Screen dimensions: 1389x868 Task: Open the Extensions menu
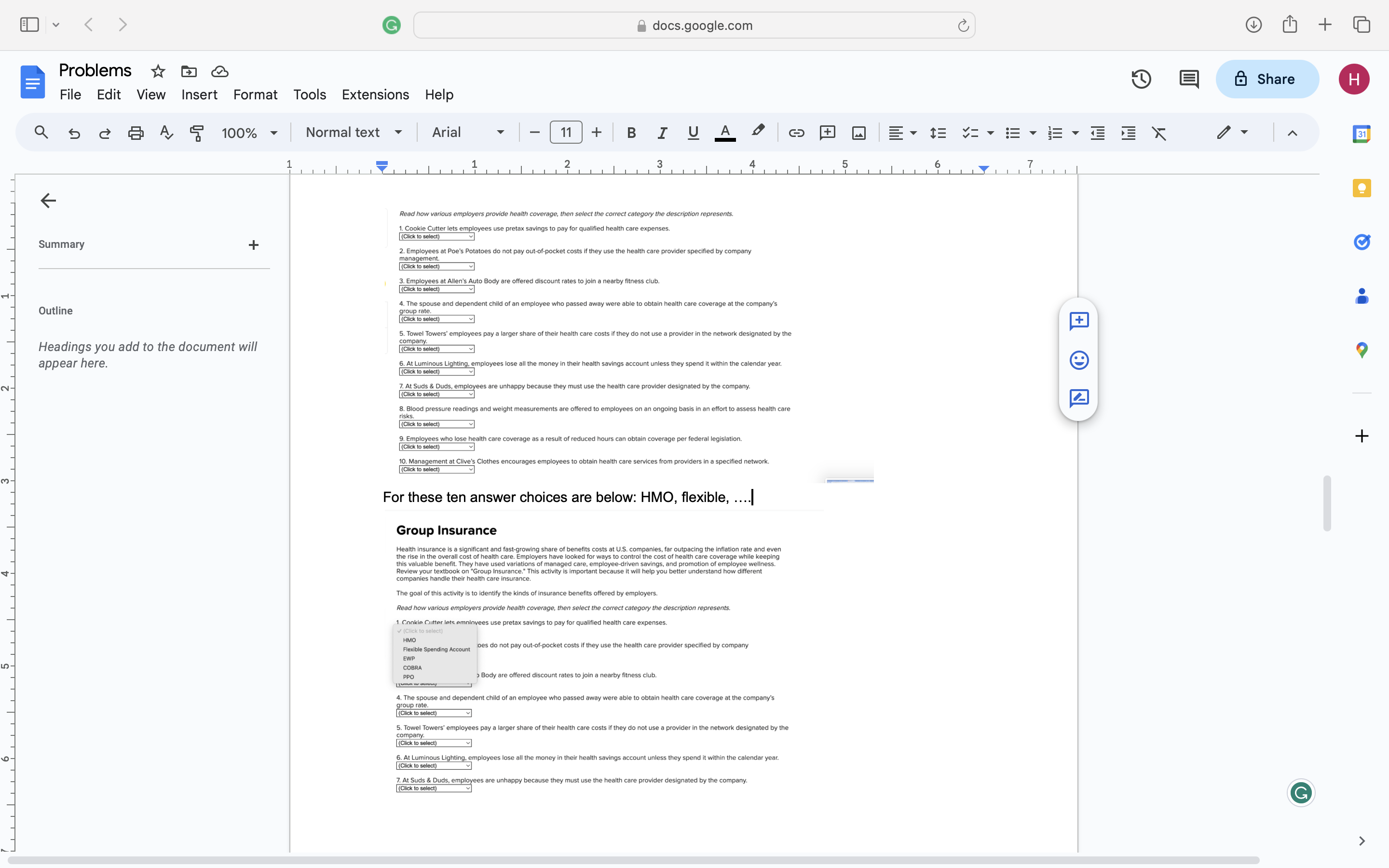click(375, 94)
